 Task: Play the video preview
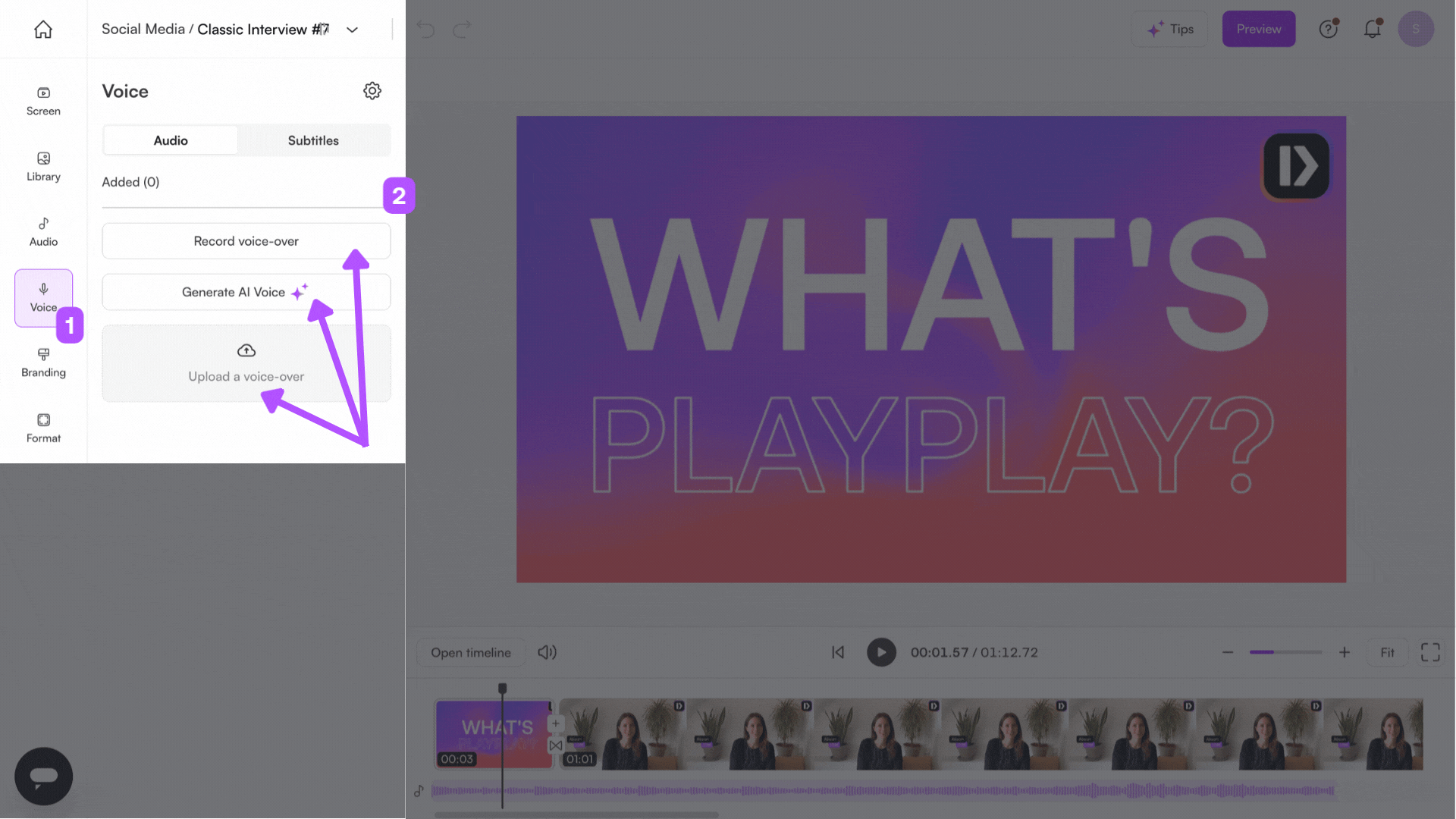click(x=881, y=652)
